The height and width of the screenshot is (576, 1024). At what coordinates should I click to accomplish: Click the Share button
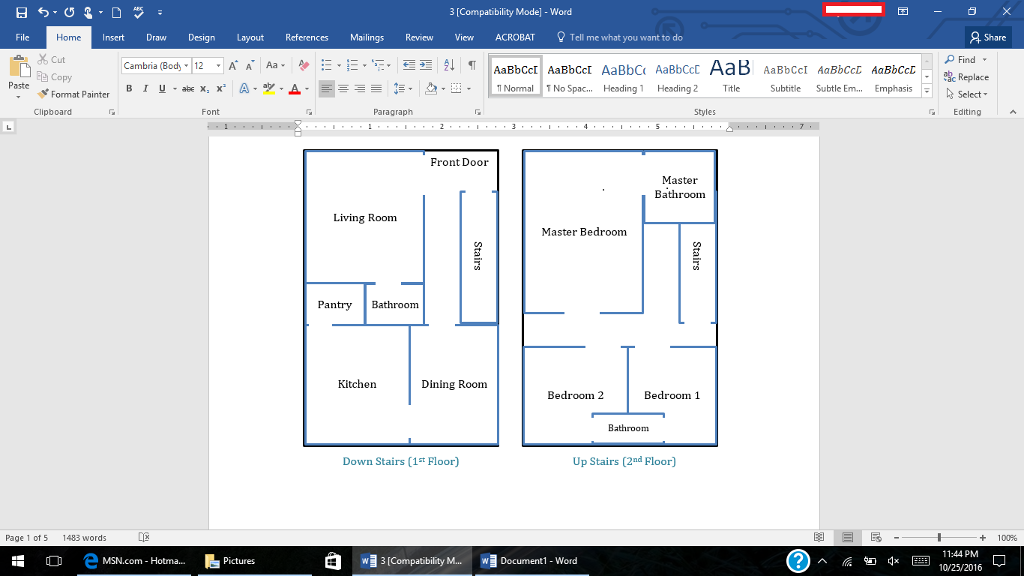(988, 37)
